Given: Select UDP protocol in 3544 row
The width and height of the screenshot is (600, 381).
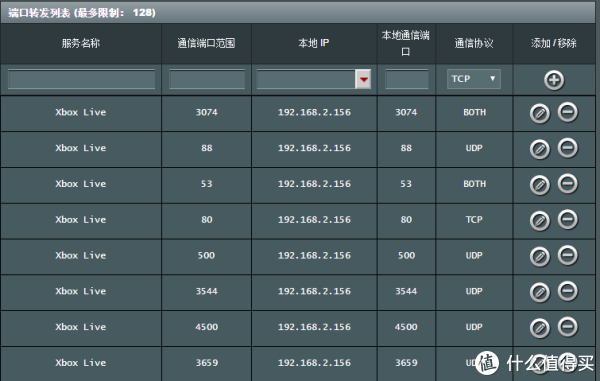Looking at the screenshot, I should click(474, 291).
